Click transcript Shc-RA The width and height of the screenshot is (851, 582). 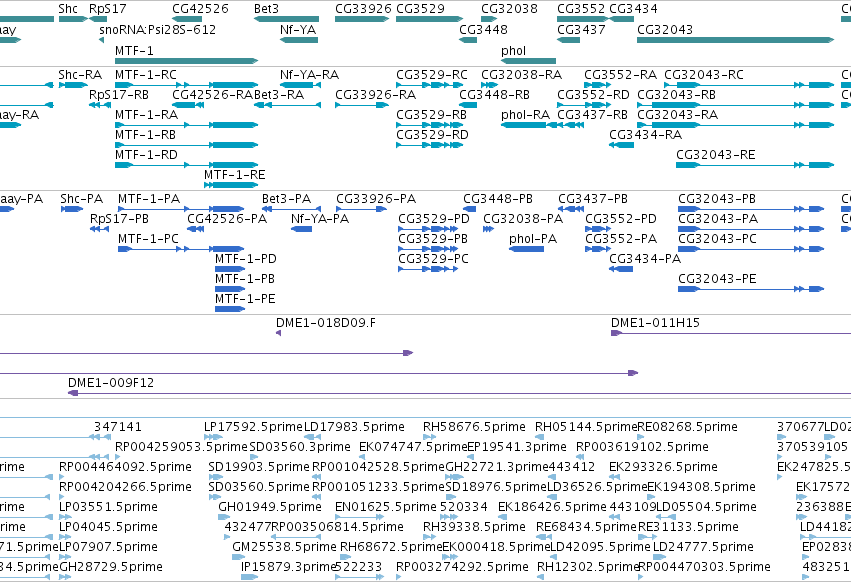(x=73, y=85)
